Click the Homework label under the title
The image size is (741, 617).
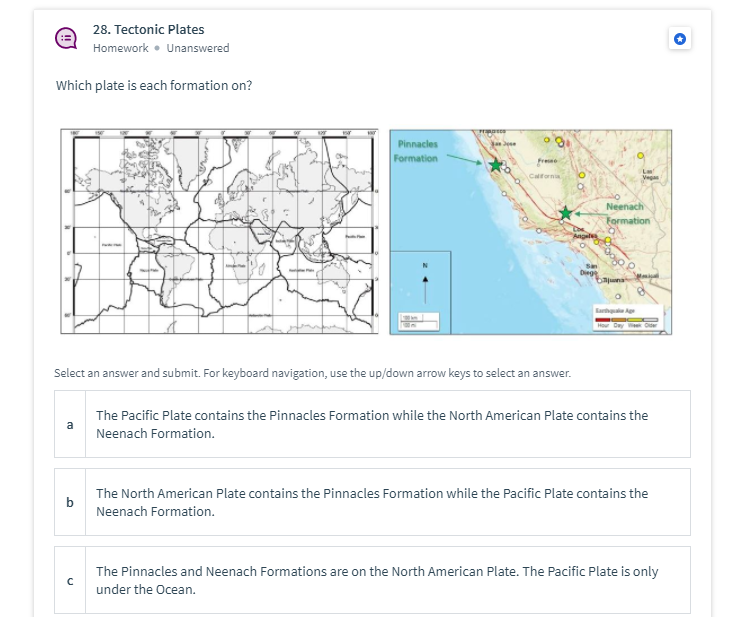(x=121, y=48)
